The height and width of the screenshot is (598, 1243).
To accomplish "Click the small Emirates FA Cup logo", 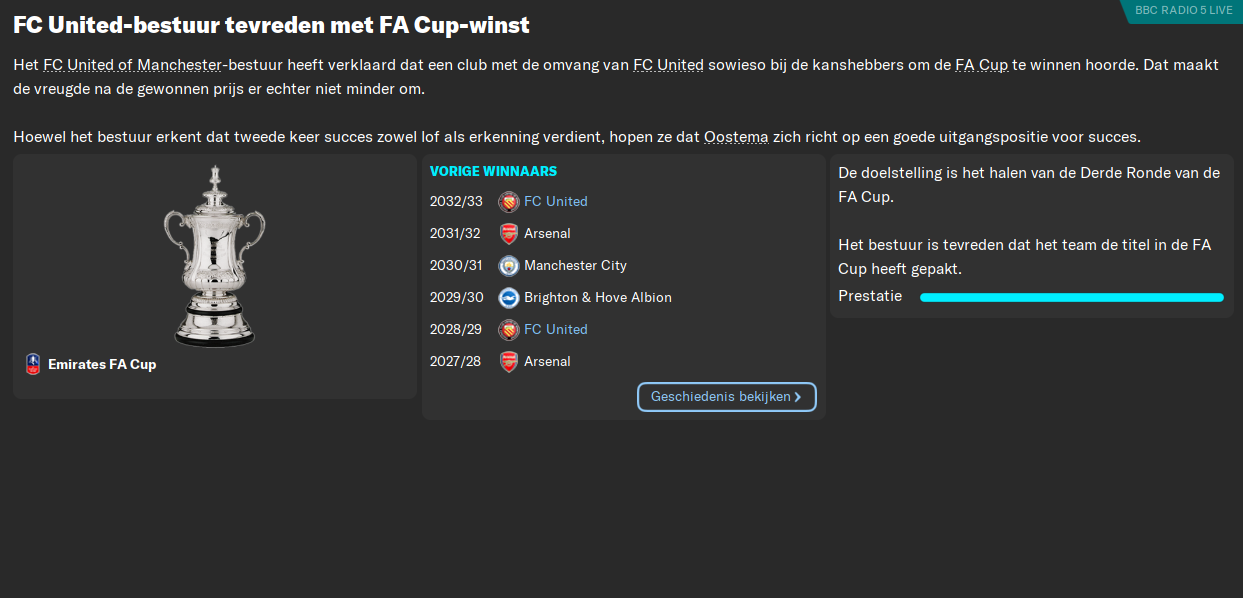I will 33,364.
